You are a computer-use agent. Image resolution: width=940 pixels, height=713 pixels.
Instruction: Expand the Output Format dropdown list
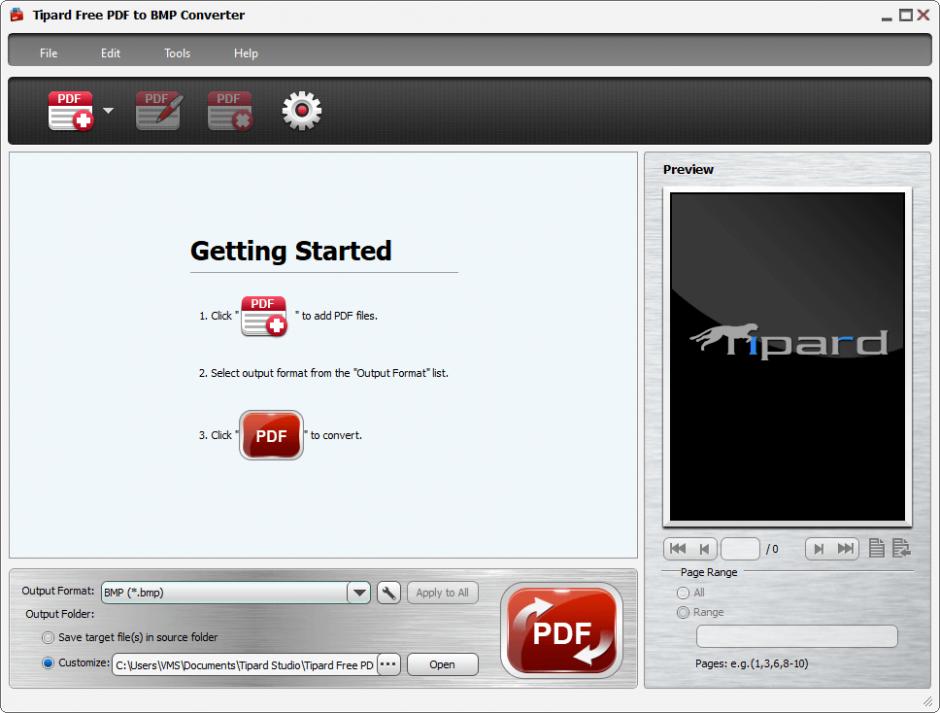pos(359,592)
